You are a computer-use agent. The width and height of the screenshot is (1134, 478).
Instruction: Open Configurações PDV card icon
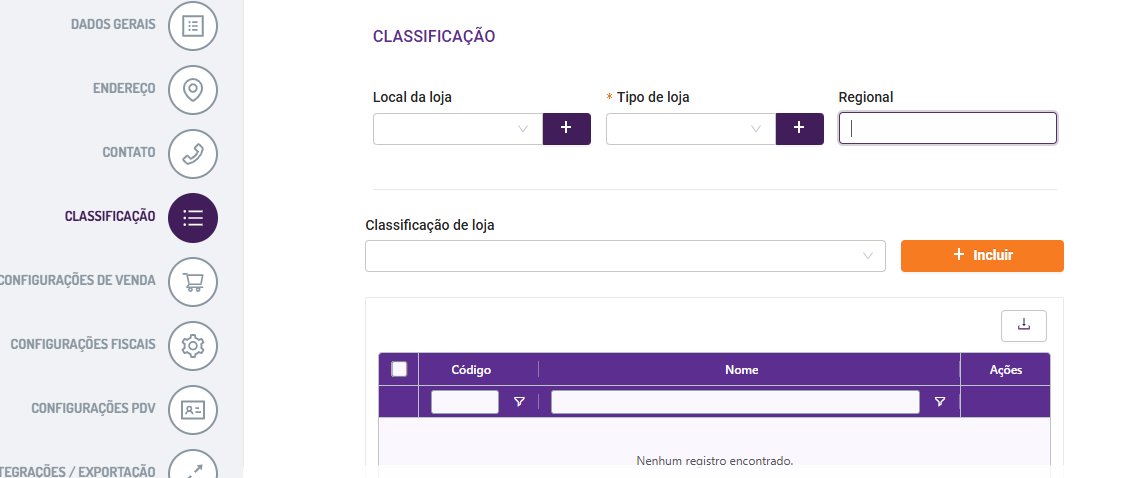[192, 409]
